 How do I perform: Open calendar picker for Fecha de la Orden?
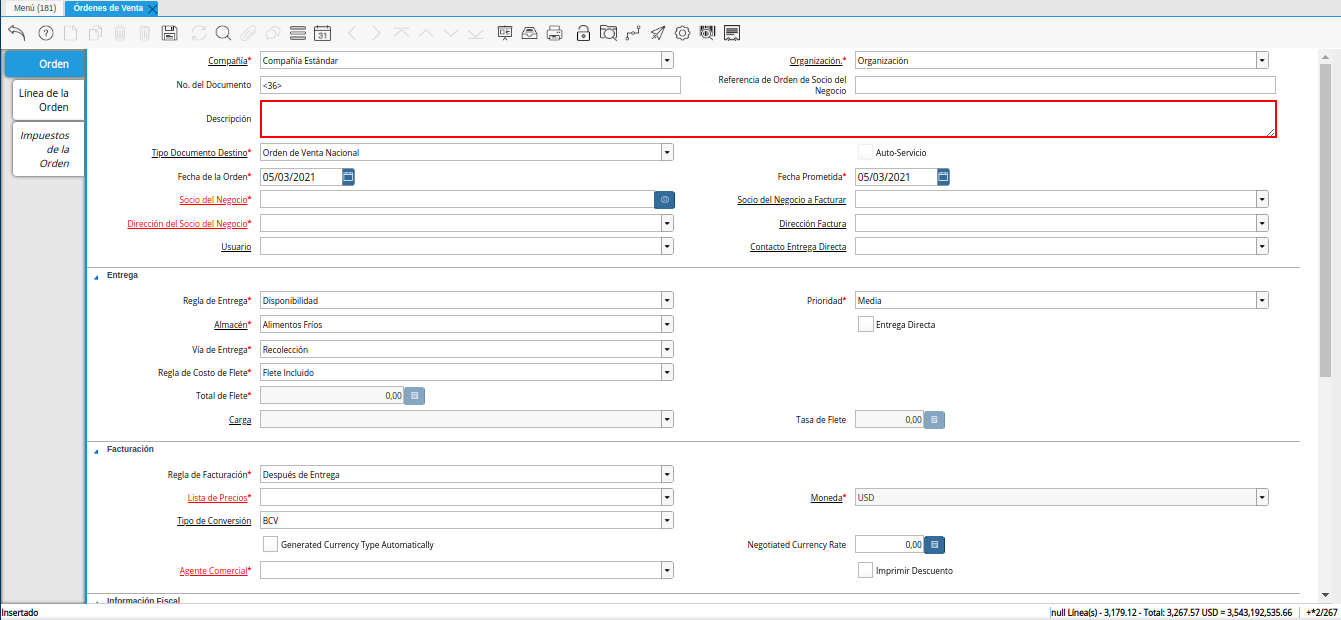(348, 177)
